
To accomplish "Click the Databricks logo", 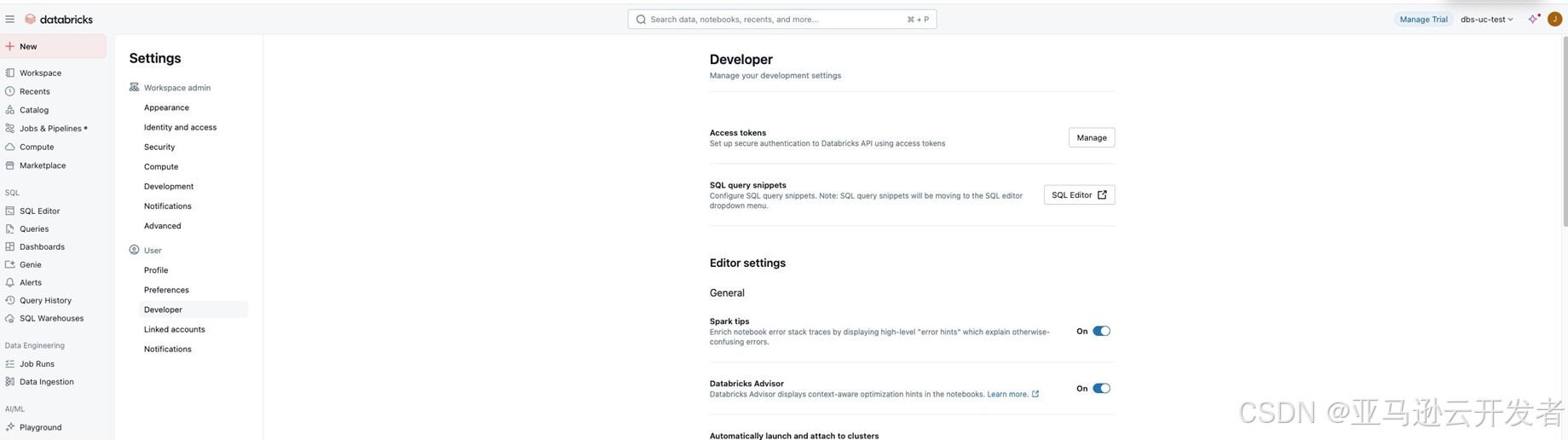I will [59, 19].
